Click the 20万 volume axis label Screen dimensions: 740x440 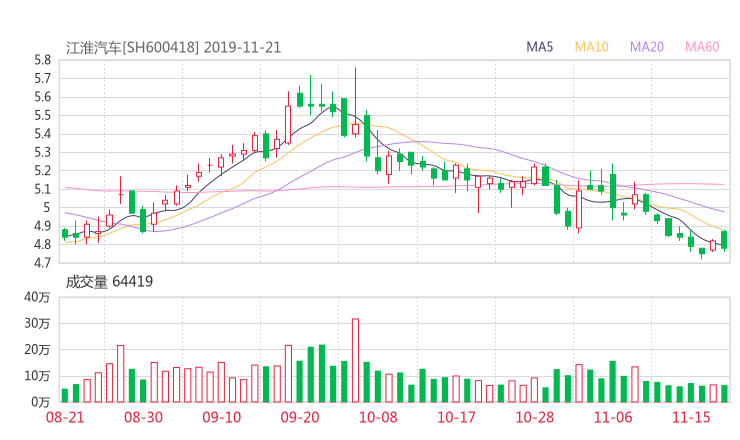[37, 350]
